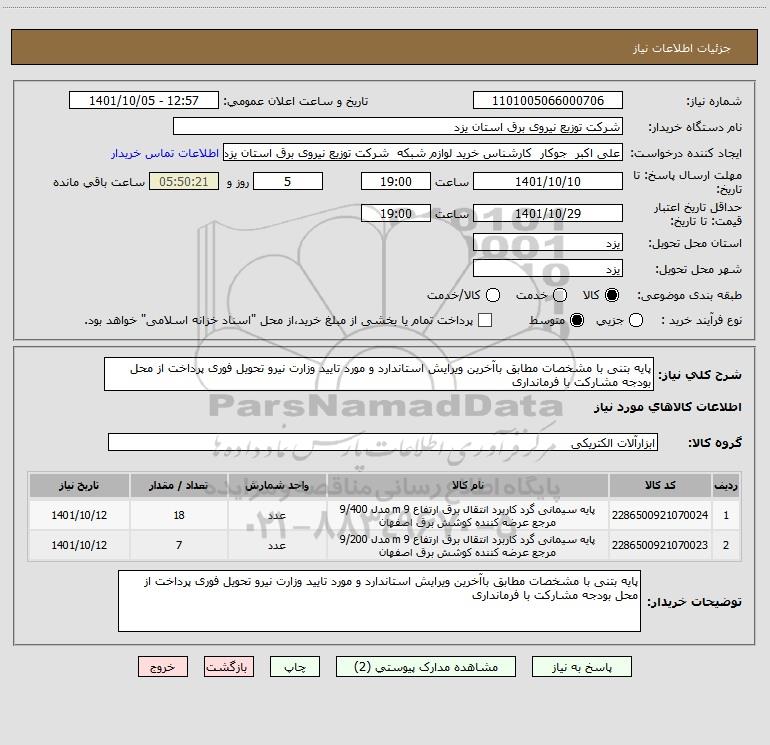
Task: Click the remaining days field showing 5
Action: tap(287, 181)
